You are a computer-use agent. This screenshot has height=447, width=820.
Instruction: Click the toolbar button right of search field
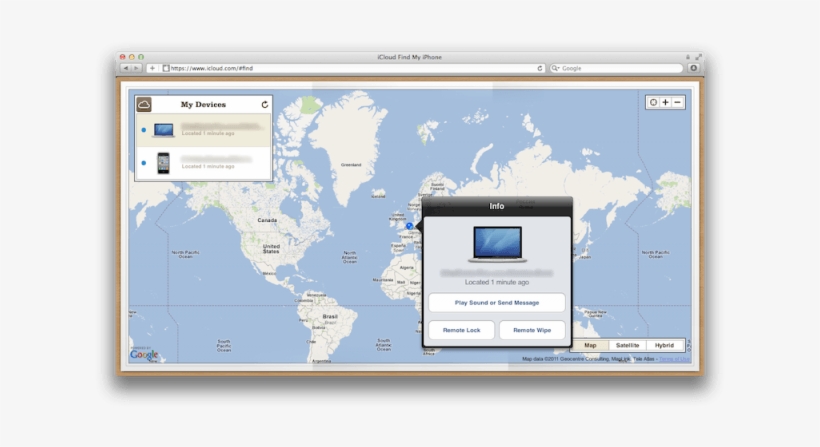[693, 68]
